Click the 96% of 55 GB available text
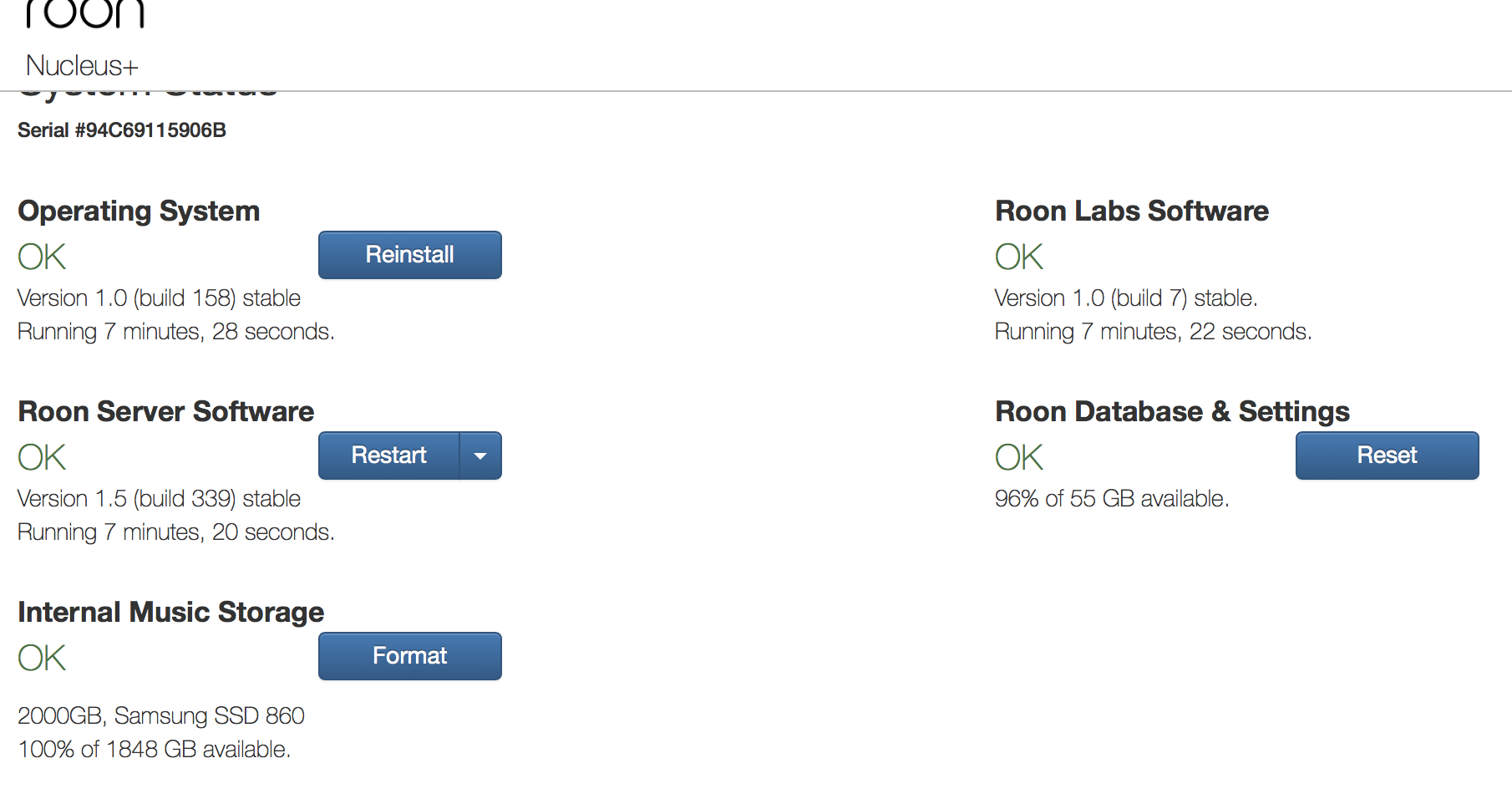The image size is (1512, 794). 1112,499
